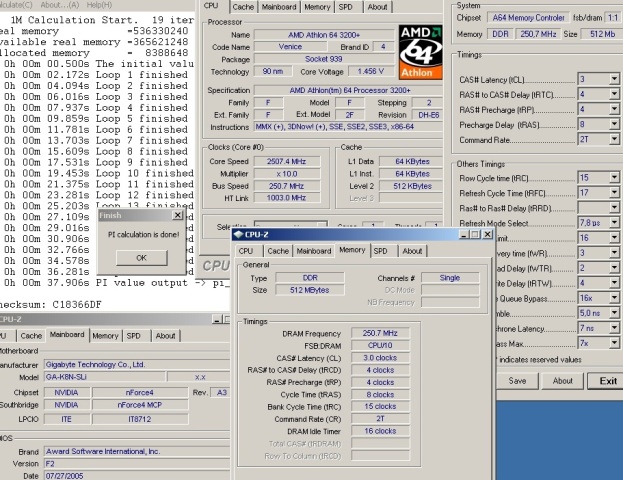The image size is (623, 480).
Task: Expand the Refresh Mode Select dropdown
Action: click(614, 223)
